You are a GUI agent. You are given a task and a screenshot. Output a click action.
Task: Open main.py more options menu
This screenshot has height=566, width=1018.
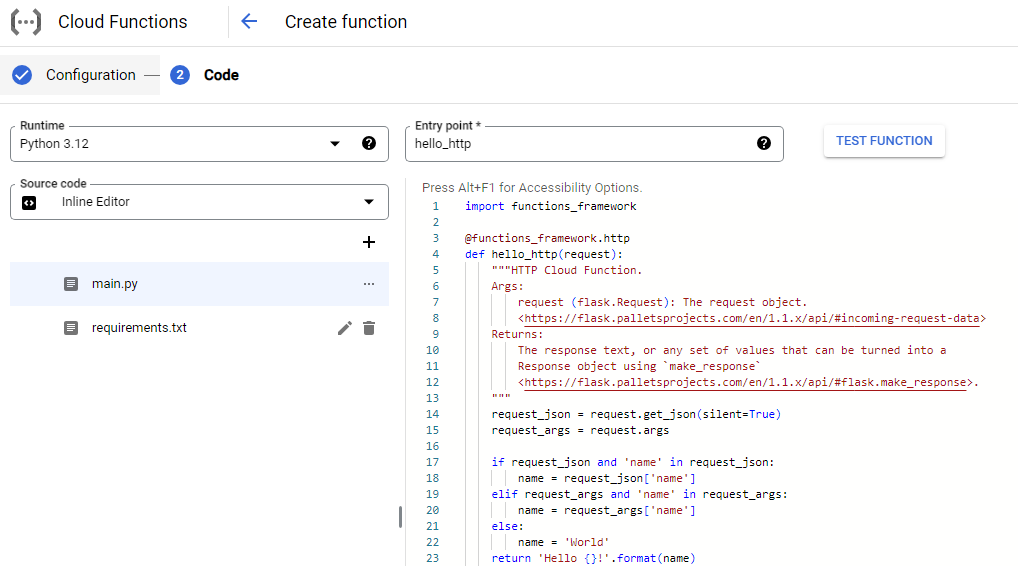click(x=369, y=284)
